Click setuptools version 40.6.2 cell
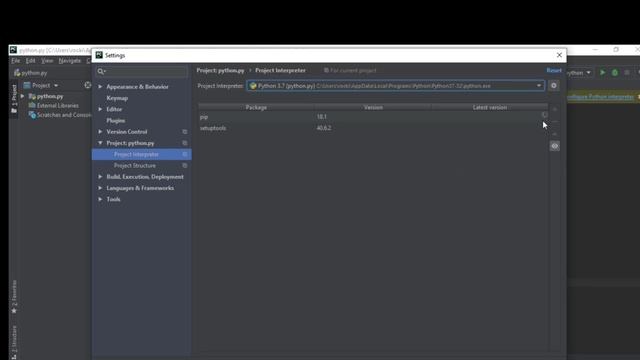Image resolution: width=640 pixels, height=360 pixels. 324,128
